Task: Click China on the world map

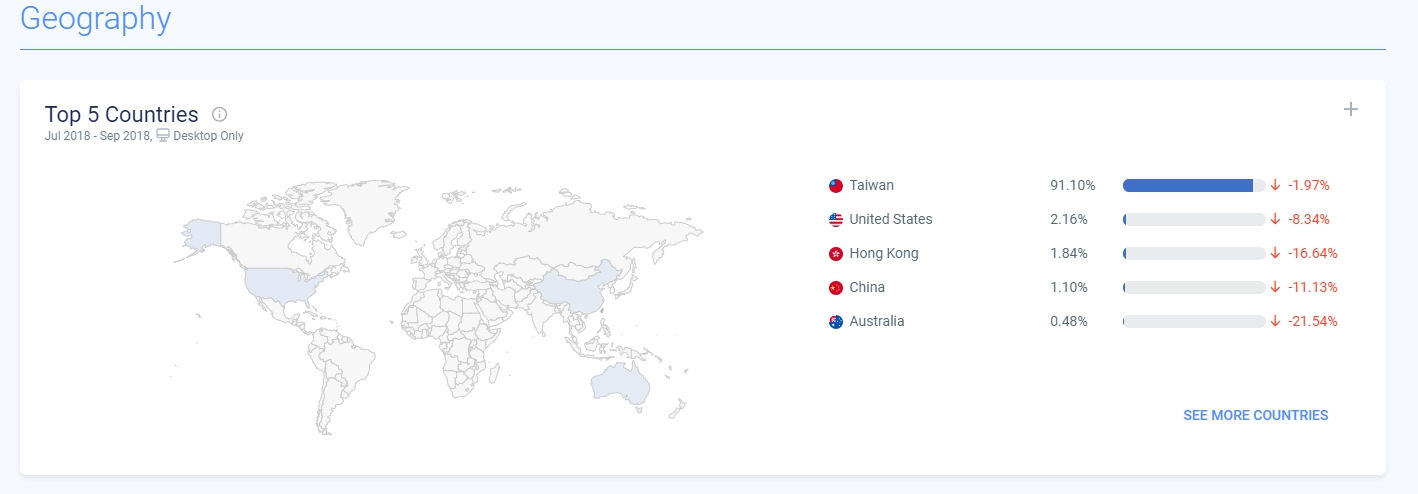Action: click(x=573, y=287)
